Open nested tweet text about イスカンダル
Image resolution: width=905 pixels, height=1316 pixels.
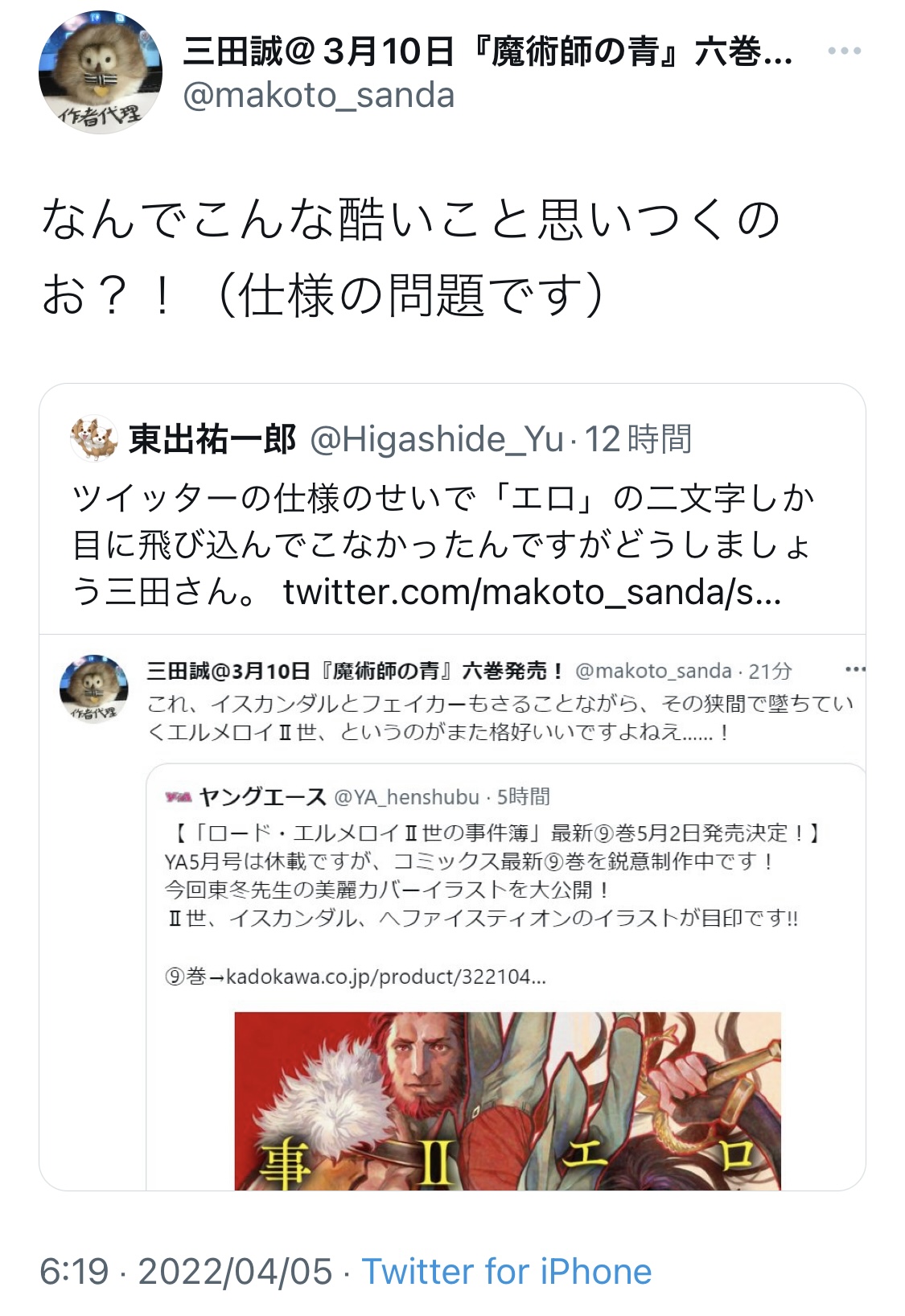(x=500, y=718)
